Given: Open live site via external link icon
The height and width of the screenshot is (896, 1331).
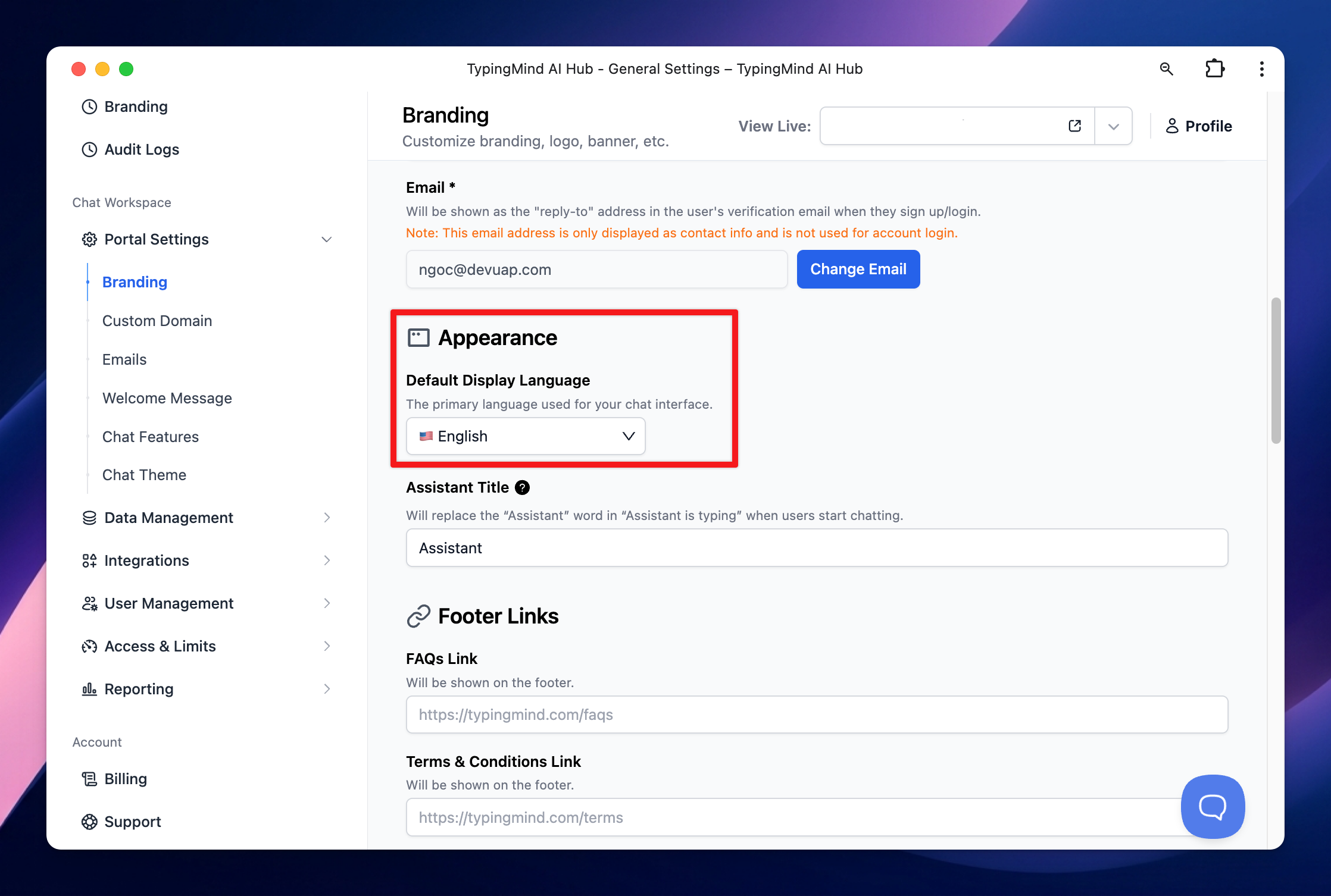Looking at the screenshot, I should point(1074,126).
